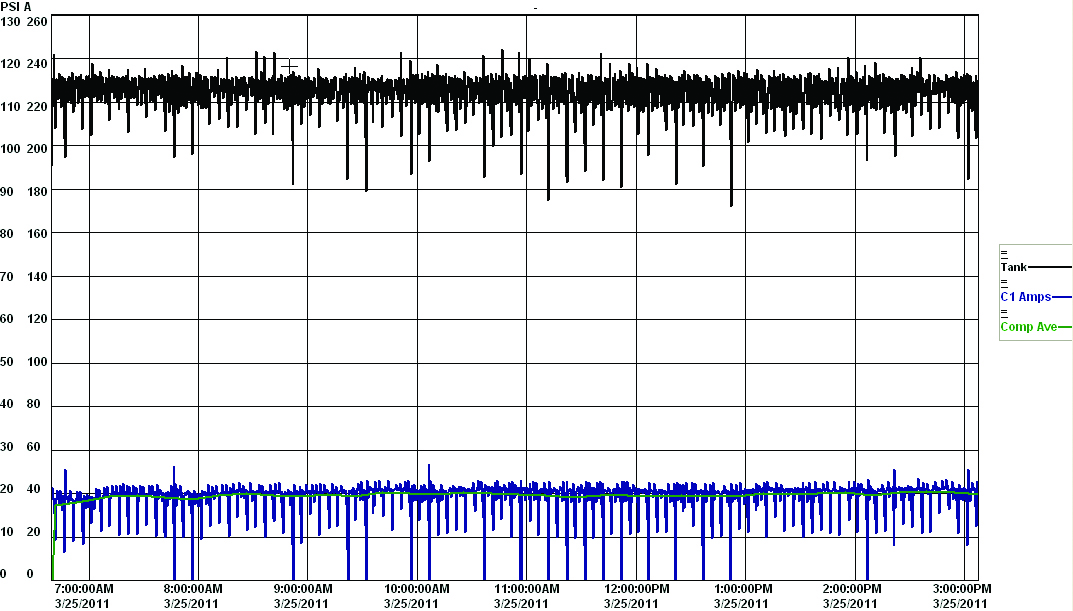Click the 90 PSI axis value

click(7, 192)
